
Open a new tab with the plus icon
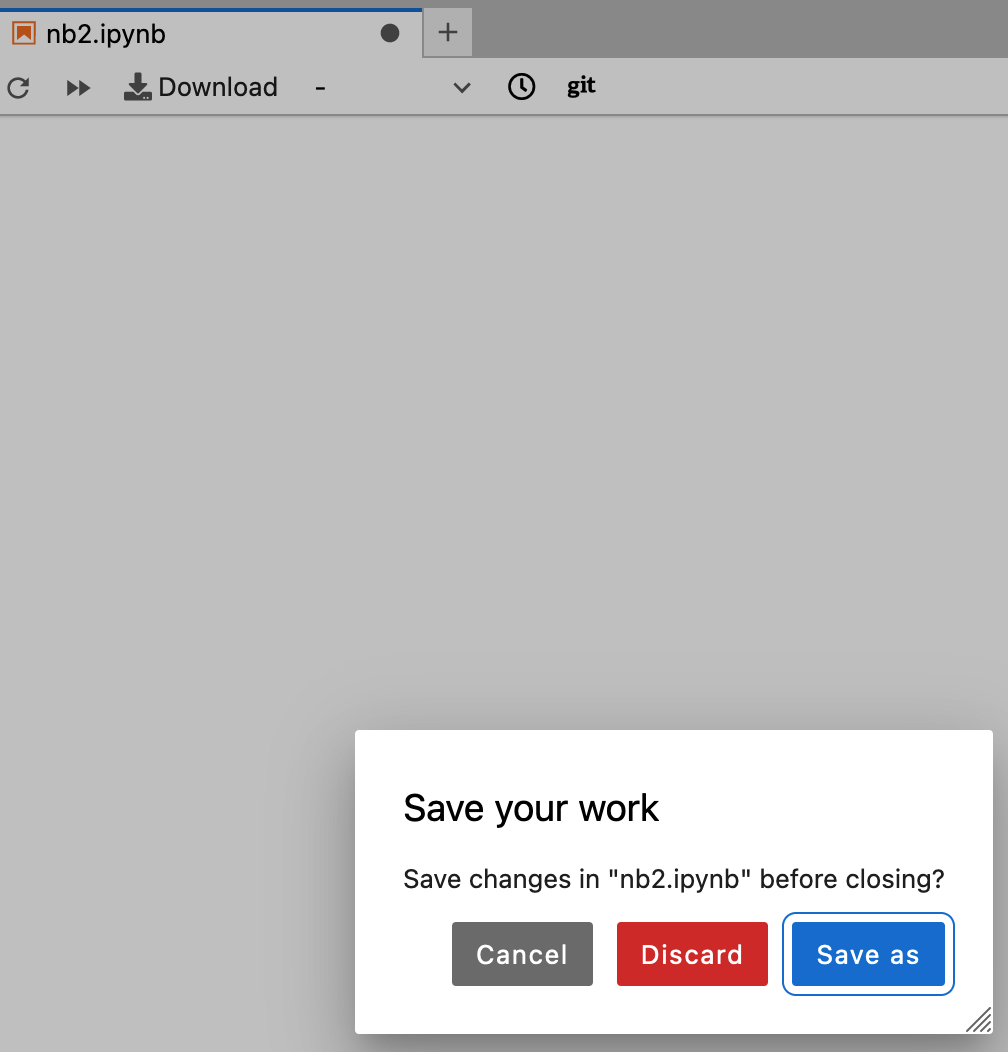coord(446,32)
